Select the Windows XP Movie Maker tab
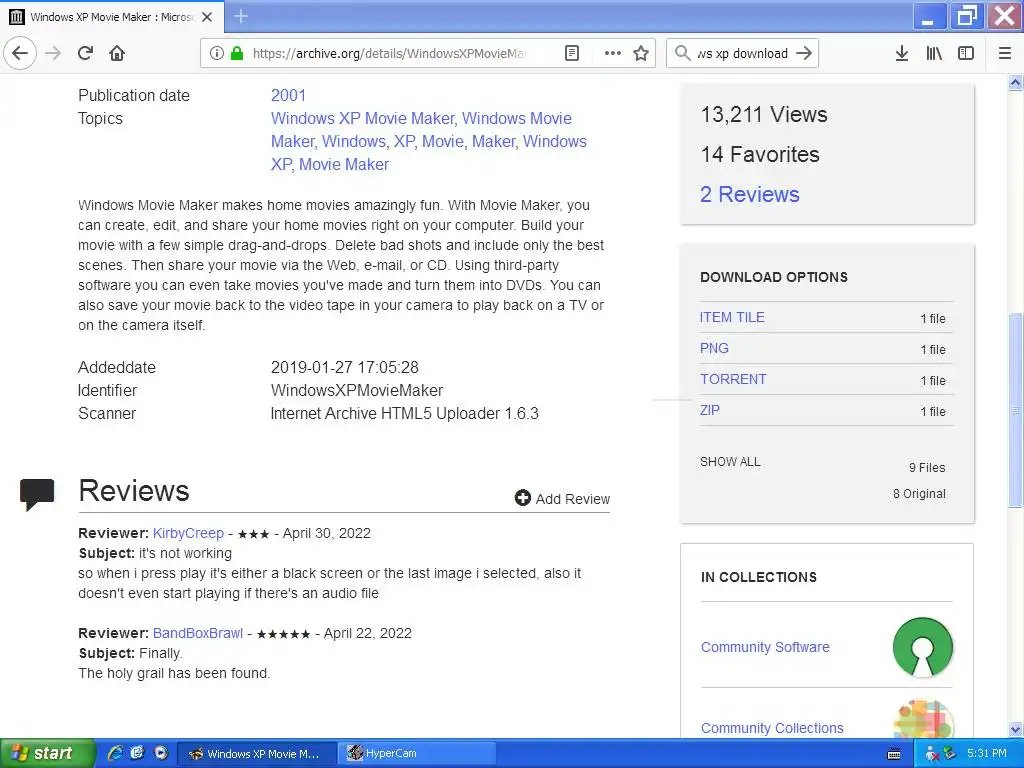The width and height of the screenshot is (1024, 768). (x=112, y=17)
